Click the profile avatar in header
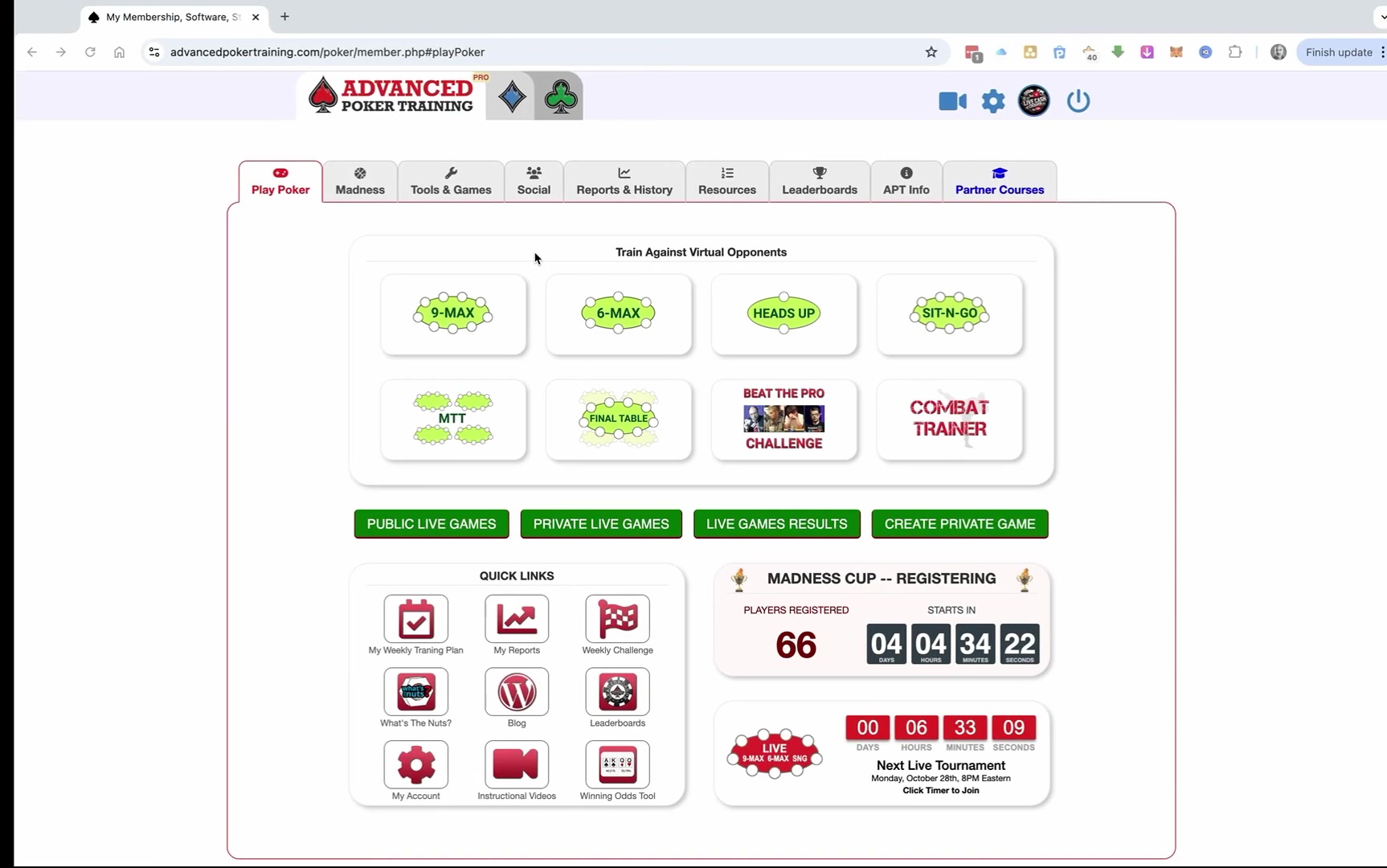 point(1034,101)
